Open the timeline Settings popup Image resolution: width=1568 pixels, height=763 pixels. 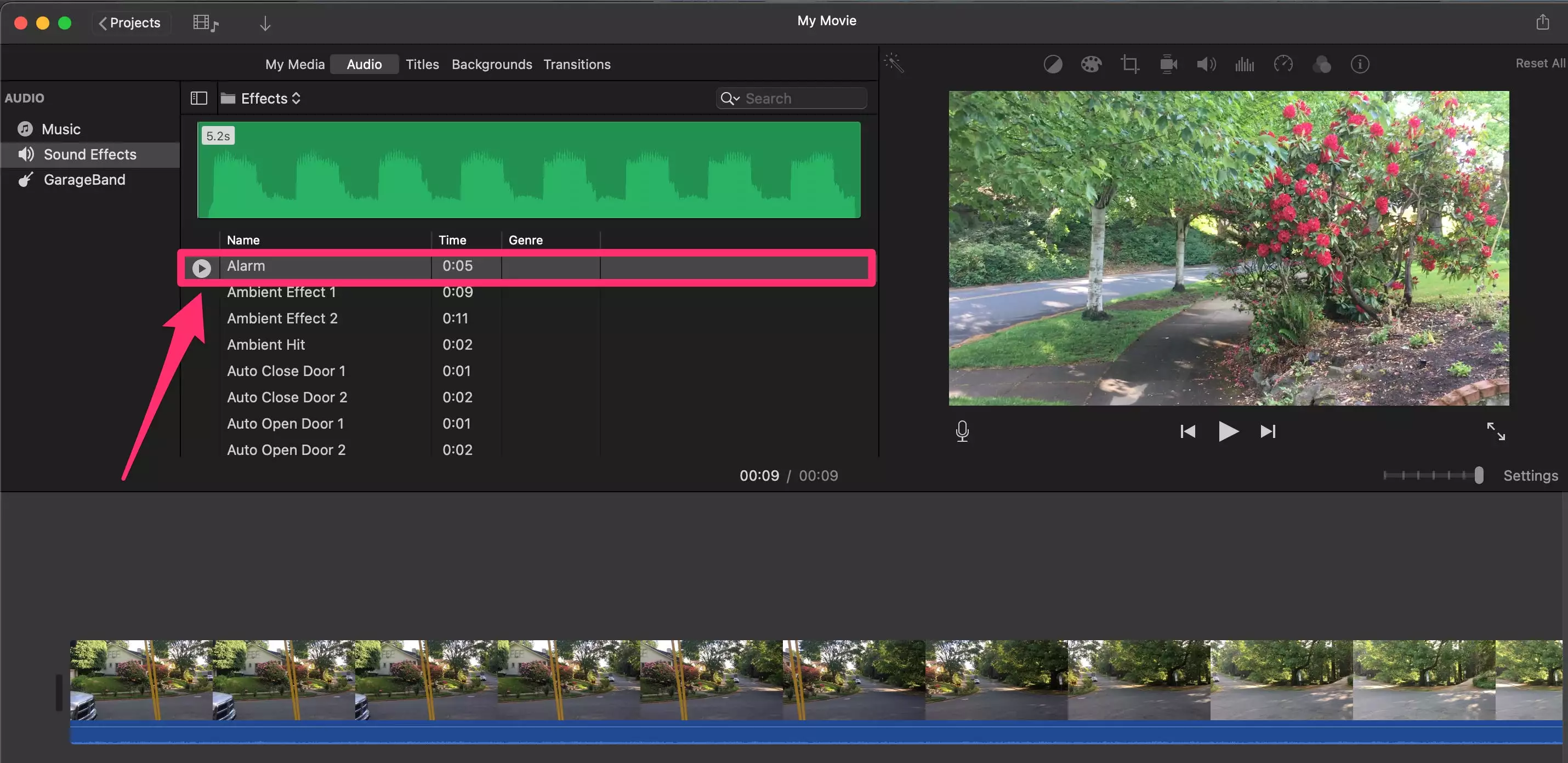[1530, 475]
